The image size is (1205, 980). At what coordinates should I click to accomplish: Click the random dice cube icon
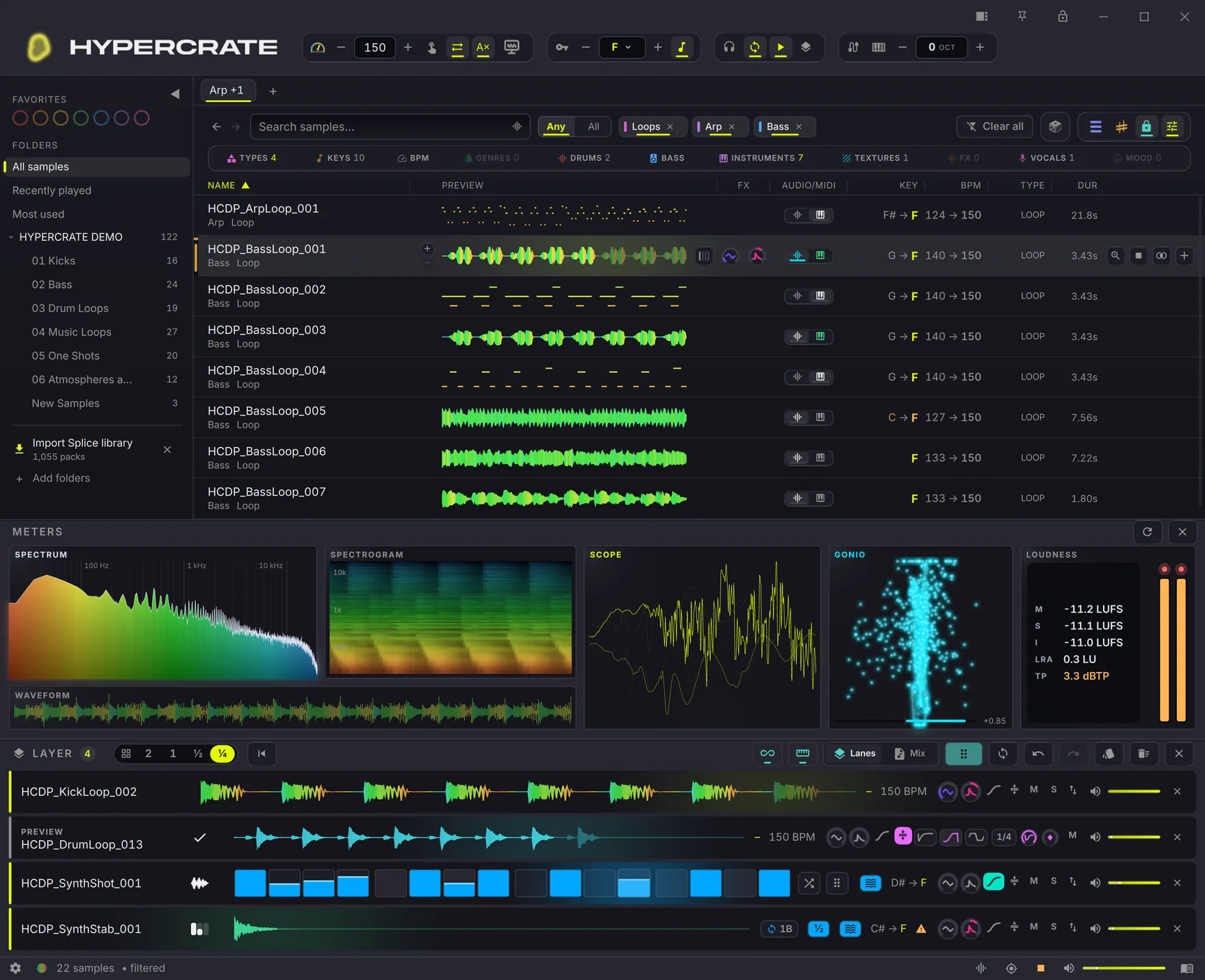click(1055, 127)
